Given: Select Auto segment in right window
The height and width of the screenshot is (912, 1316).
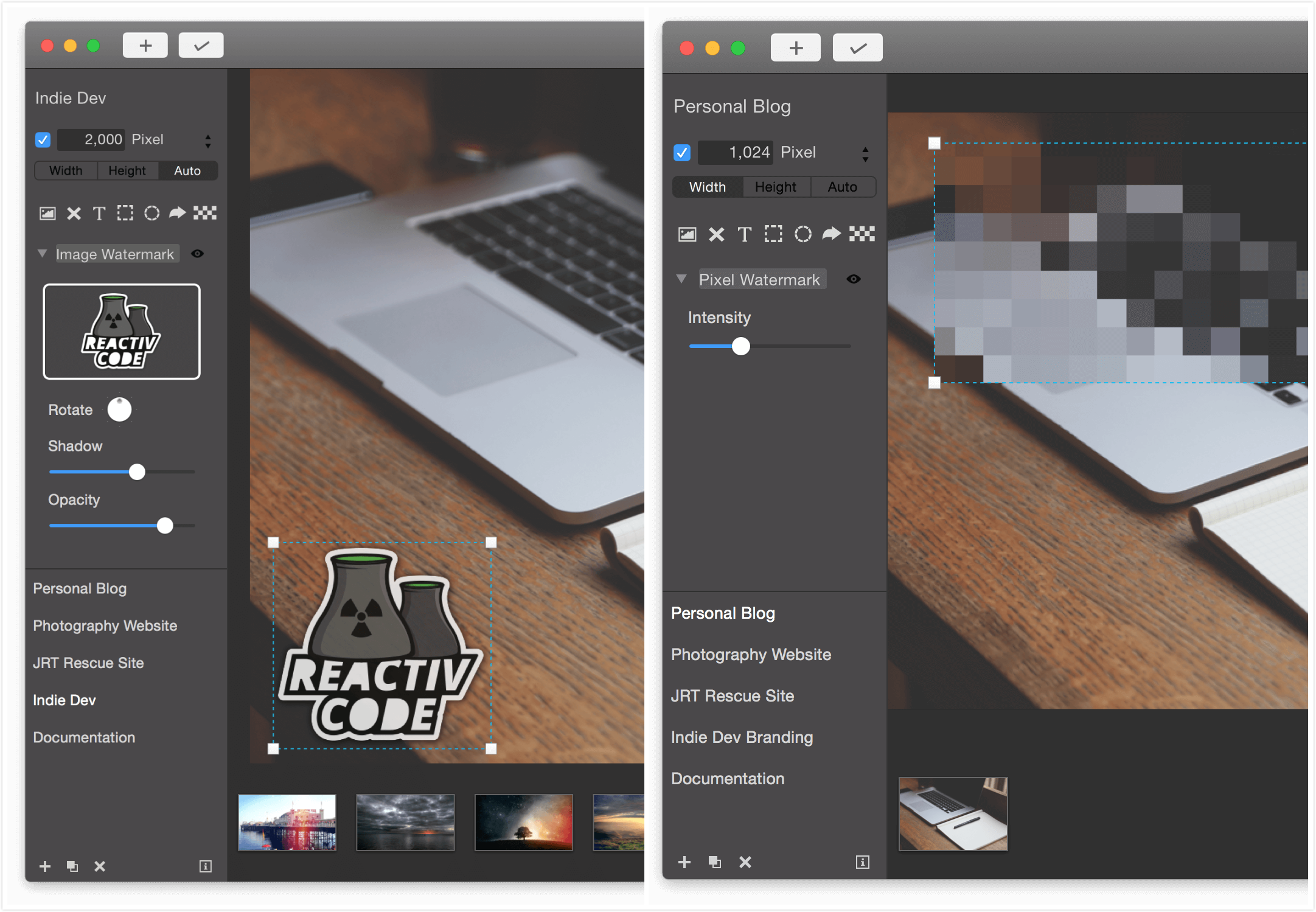Looking at the screenshot, I should [x=843, y=187].
